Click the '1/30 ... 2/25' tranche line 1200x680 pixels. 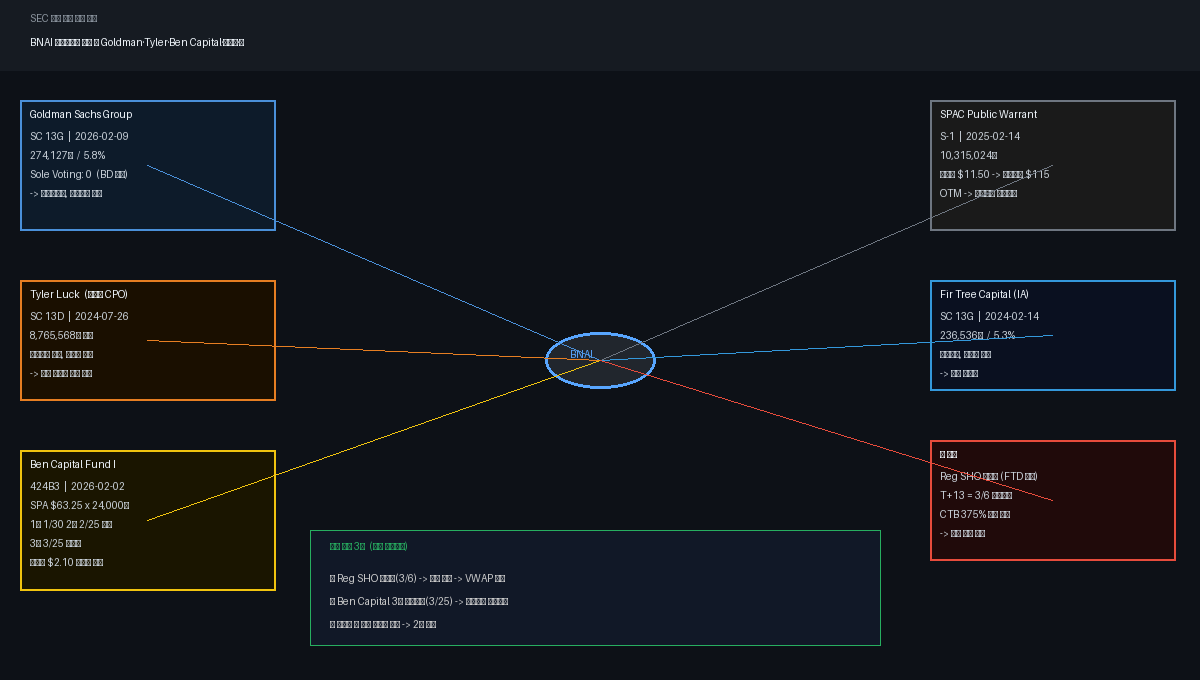point(71,524)
